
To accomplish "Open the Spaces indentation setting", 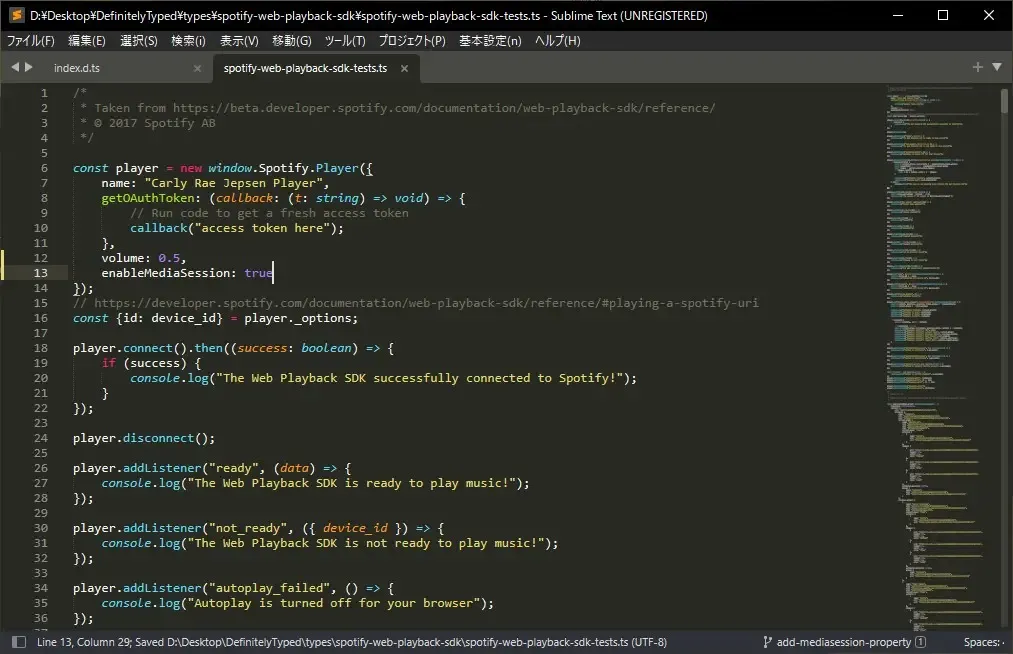I will coord(984,642).
